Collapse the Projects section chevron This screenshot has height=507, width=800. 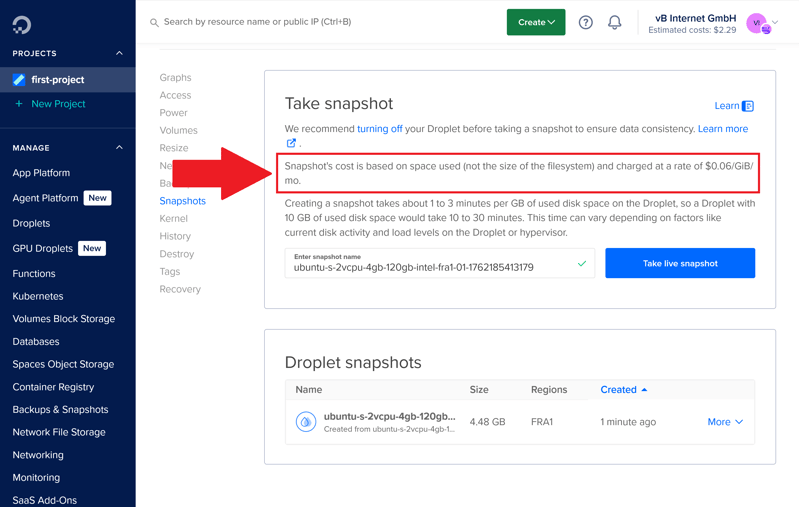coord(119,53)
